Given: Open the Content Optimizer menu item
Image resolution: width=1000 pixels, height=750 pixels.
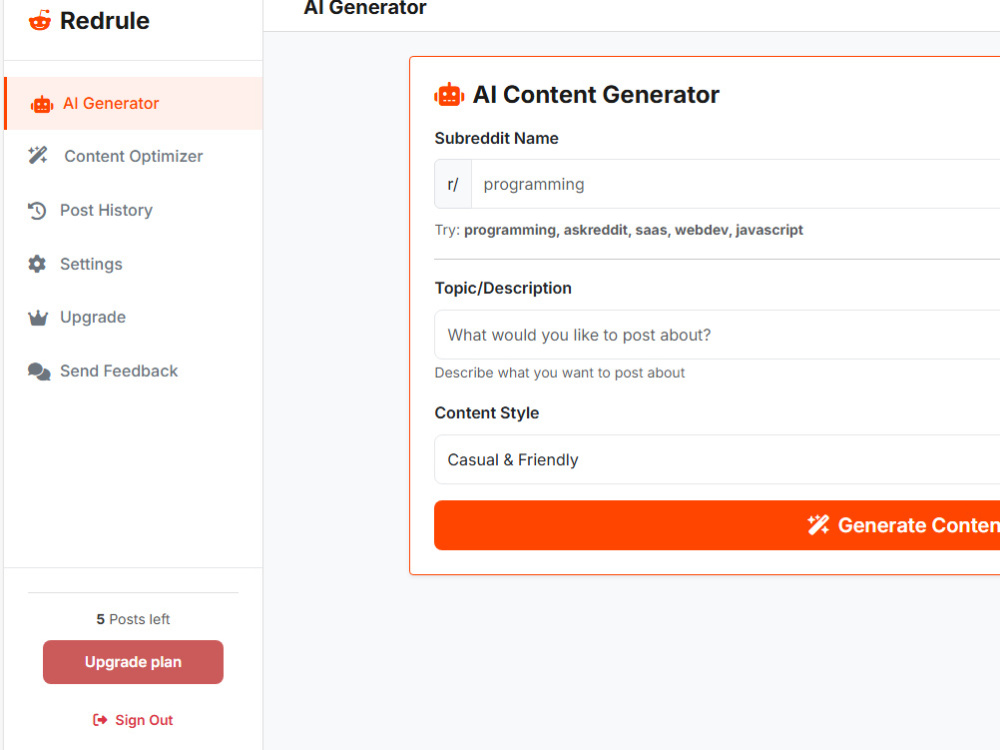Looking at the screenshot, I should pyautogui.click(x=133, y=156).
